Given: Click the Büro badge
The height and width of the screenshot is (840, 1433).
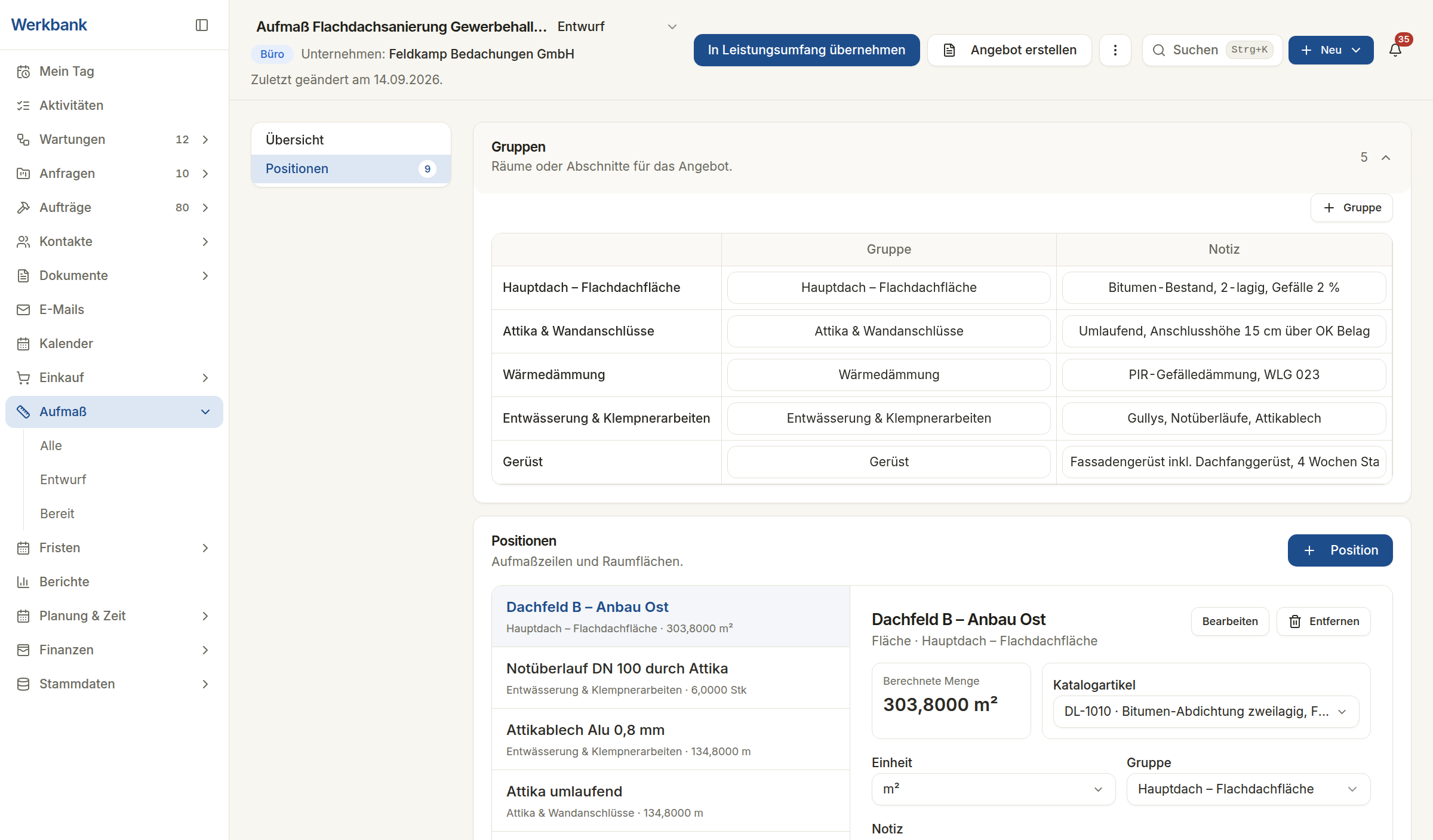Looking at the screenshot, I should pos(272,54).
